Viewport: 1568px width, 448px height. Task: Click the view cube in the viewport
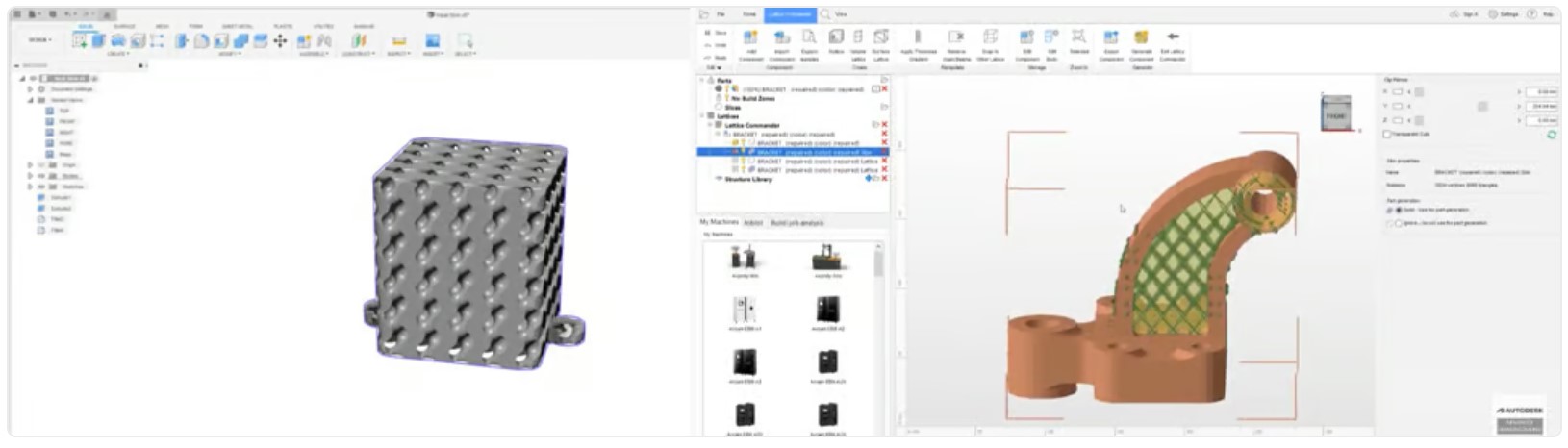point(1336,114)
